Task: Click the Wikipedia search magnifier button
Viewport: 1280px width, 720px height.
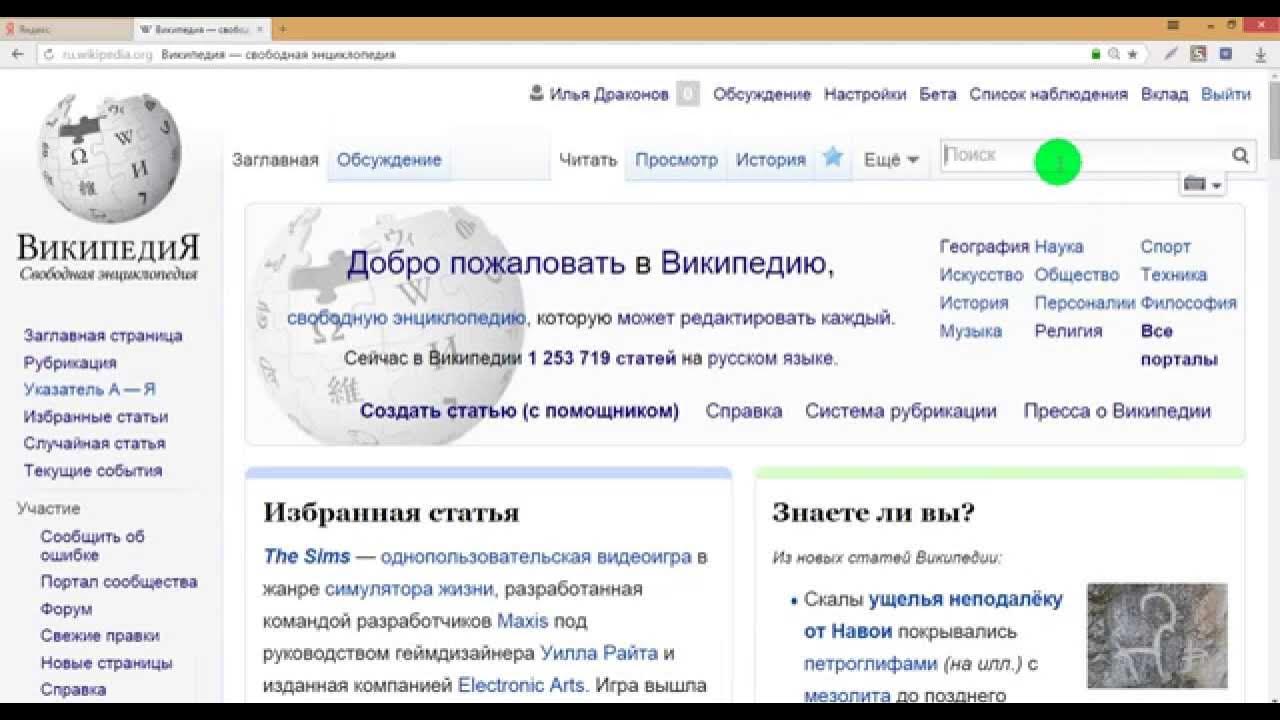Action: 1240,155
